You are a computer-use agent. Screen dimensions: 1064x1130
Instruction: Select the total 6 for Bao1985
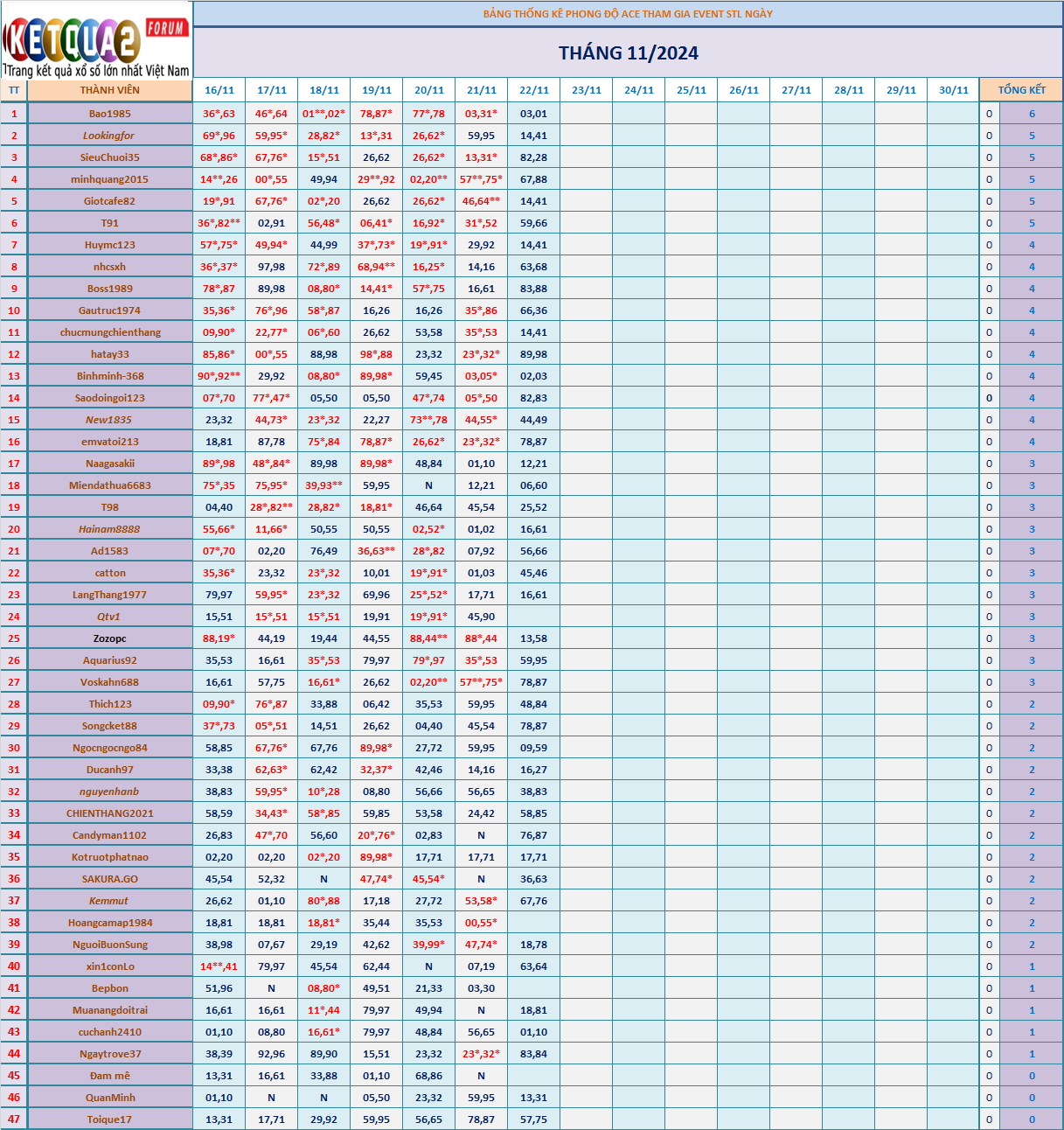pyautogui.click(x=1032, y=114)
